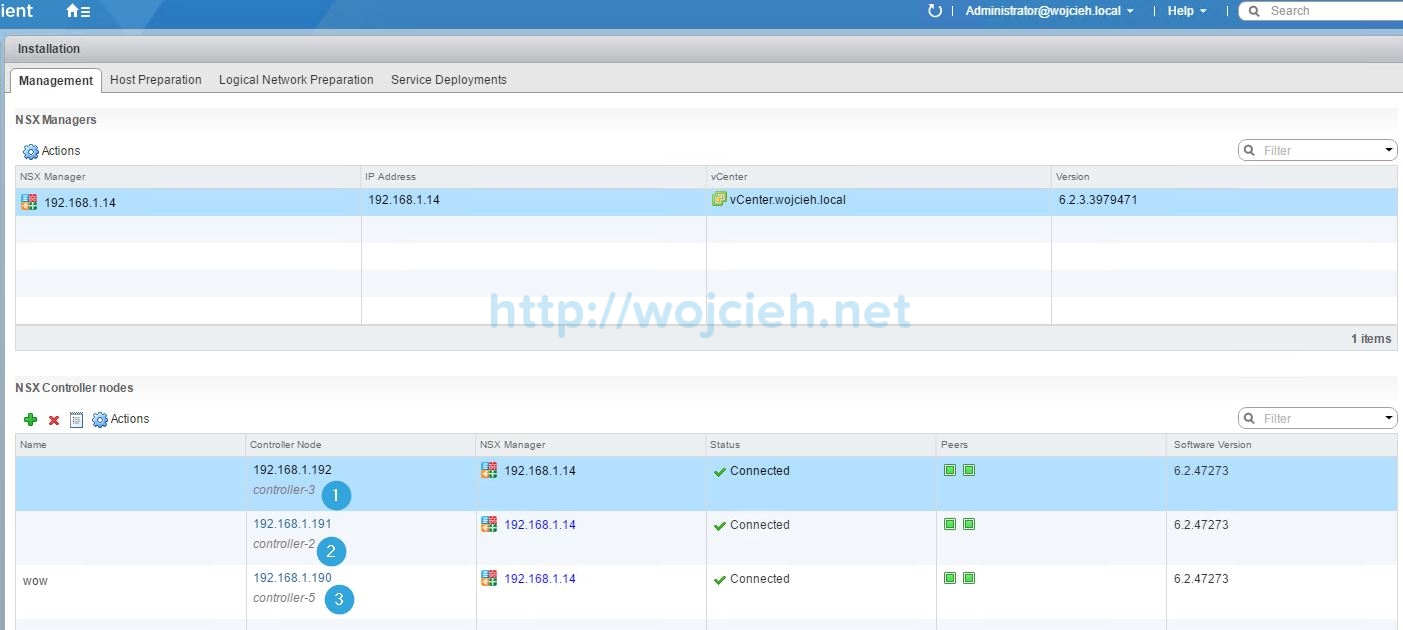Click NSX Manager icon in controller-3 row
This screenshot has height=630, width=1403.
489,470
